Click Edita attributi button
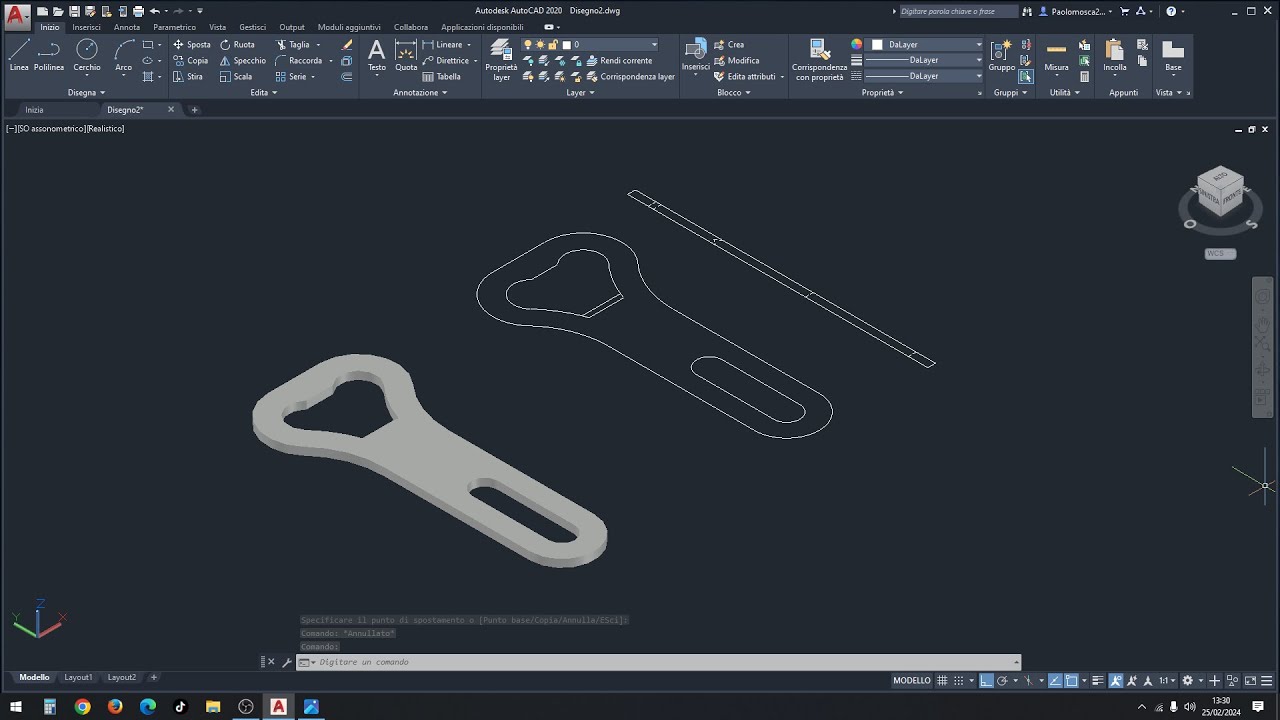The image size is (1280, 720). [745, 77]
